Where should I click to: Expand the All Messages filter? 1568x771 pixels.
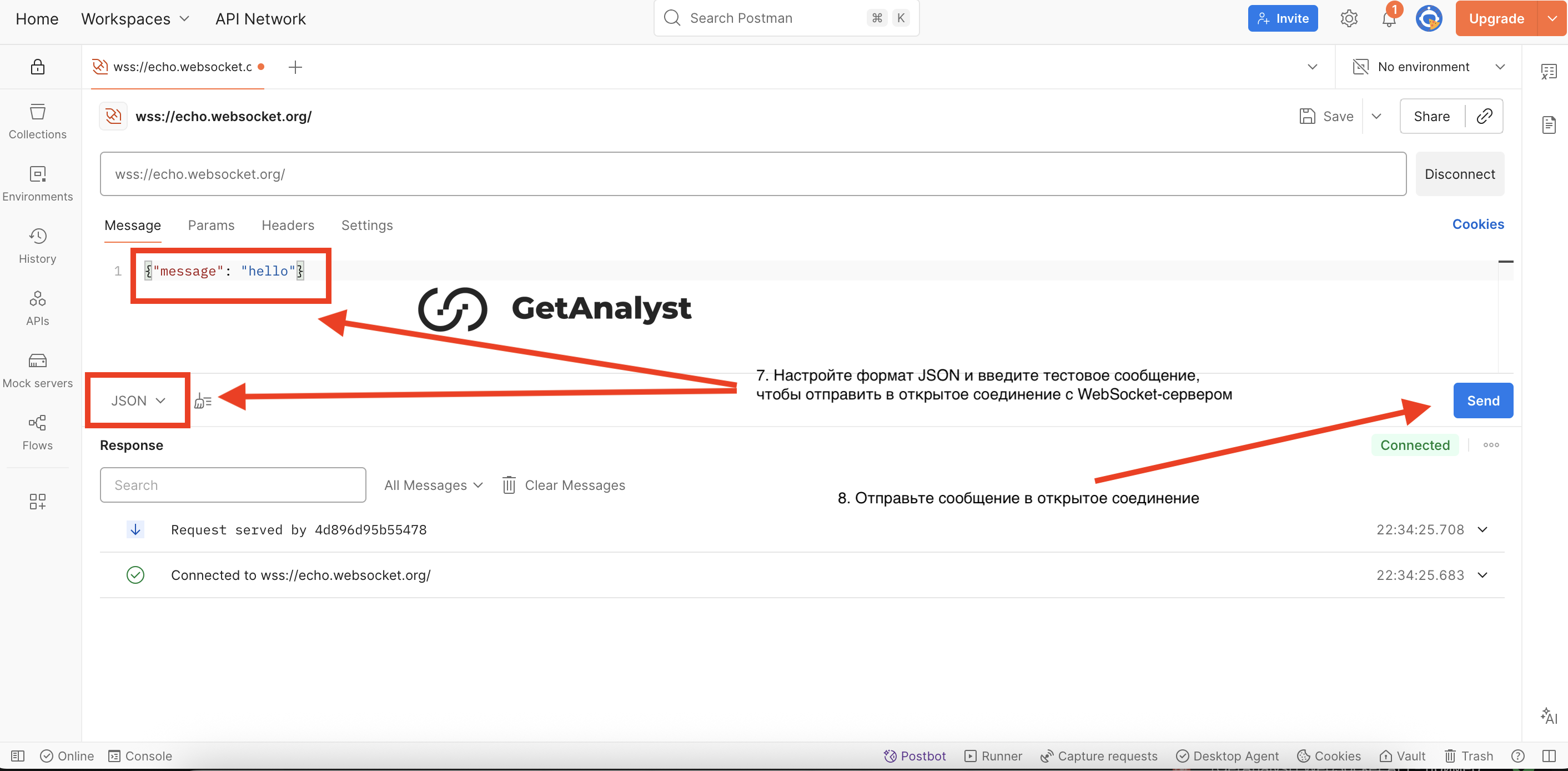[433, 485]
